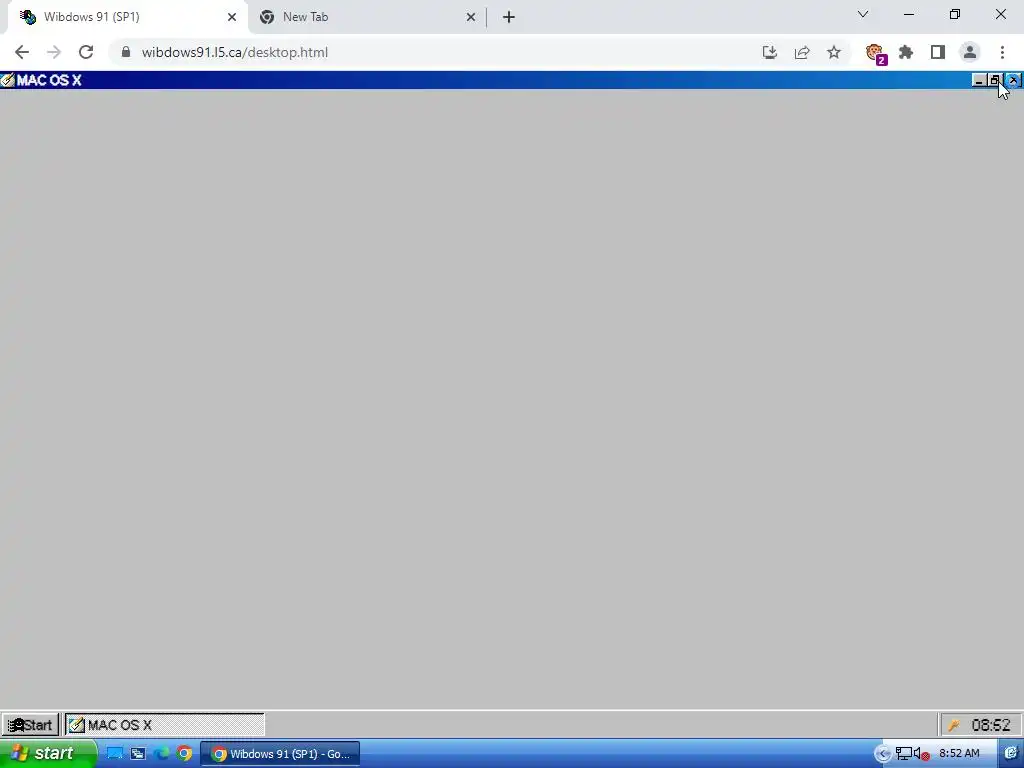This screenshot has width=1024, height=768.
Task: Close the Chrome browser window
Action: (x=1000, y=14)
